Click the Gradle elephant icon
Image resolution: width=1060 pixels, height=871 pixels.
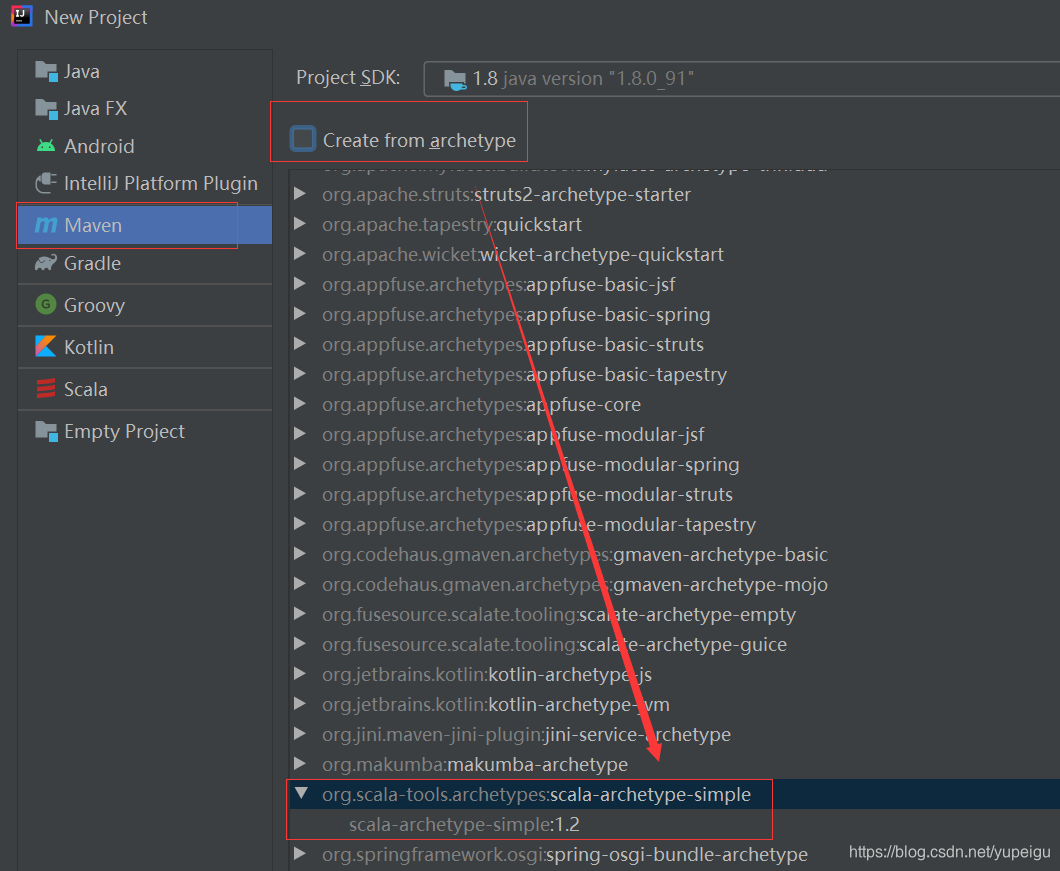click(x=46, y=262)
